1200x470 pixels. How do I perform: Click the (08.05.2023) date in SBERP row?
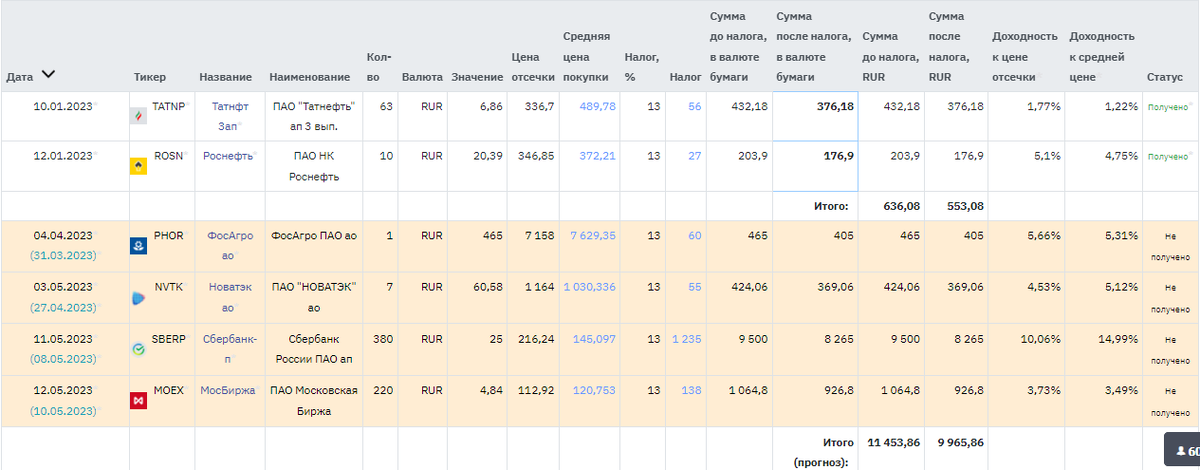pyautogui.click(x=63, y=359)
